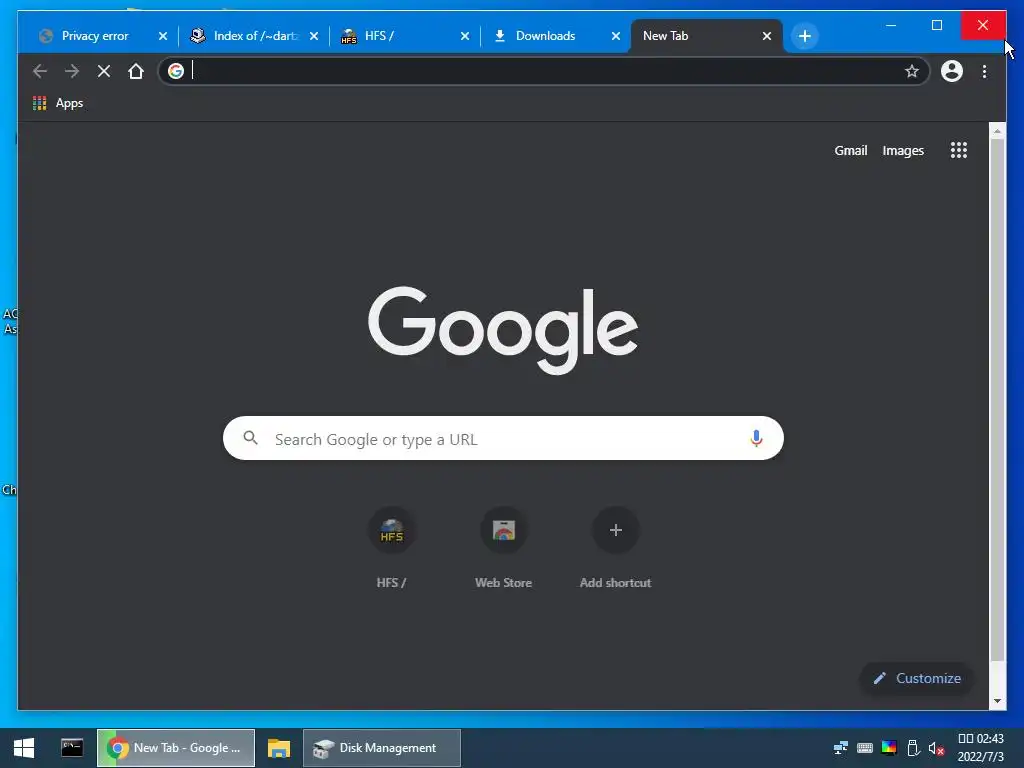Viewport: 1024px width, 768px height.
Task: Open the Gmail link
Action: (850, 151)
